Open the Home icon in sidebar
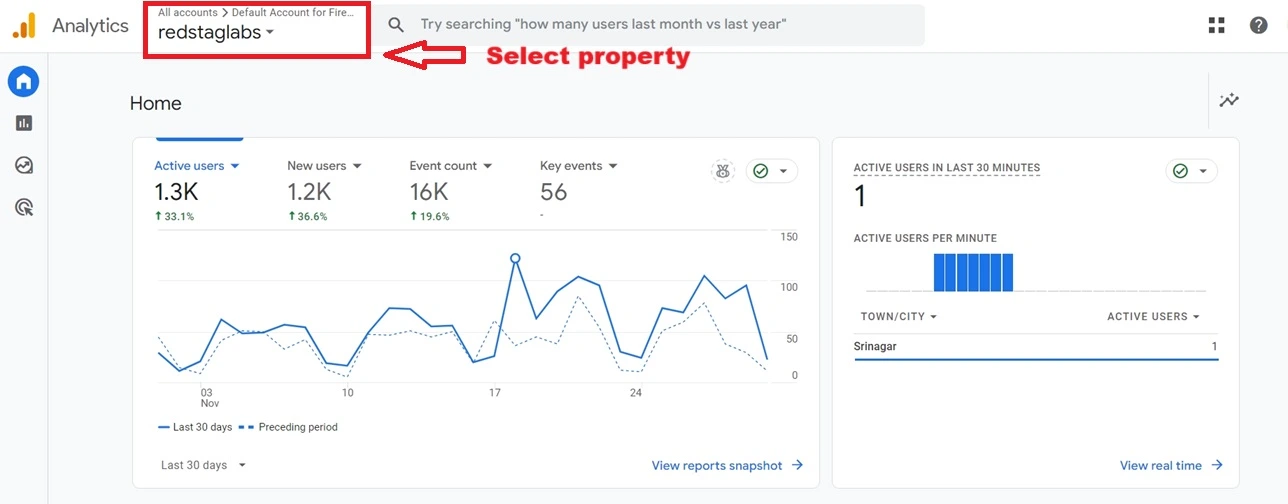Viewport: 1288px width, 504px height. (23, 82)
